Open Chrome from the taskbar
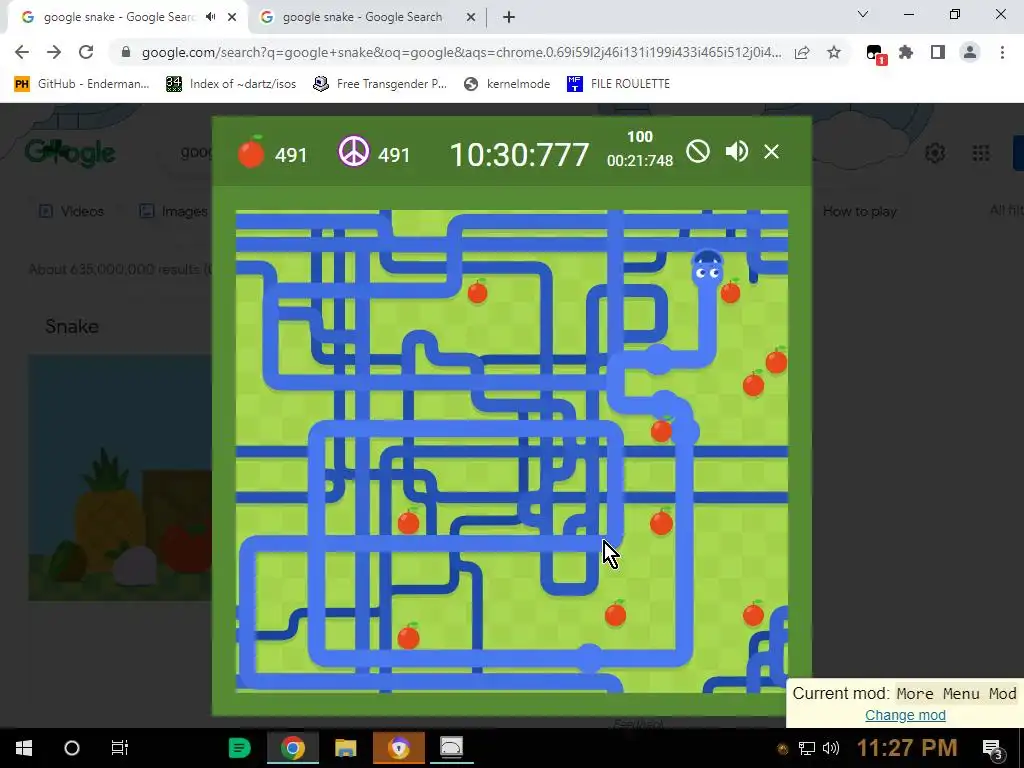 (x=293, y=748)
